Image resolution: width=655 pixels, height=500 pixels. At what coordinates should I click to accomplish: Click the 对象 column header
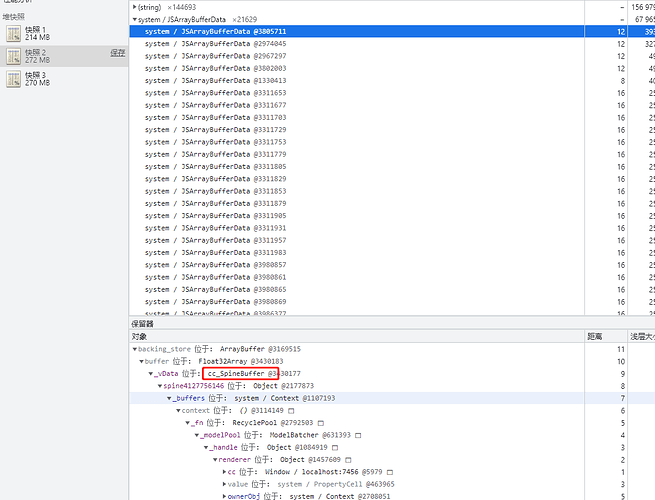click(357, 337)
